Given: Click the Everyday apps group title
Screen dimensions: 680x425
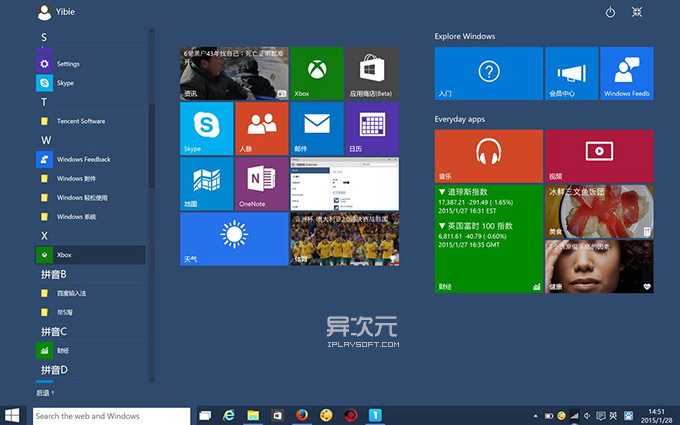Looking at the screenshot, I should tap(460, 119).
